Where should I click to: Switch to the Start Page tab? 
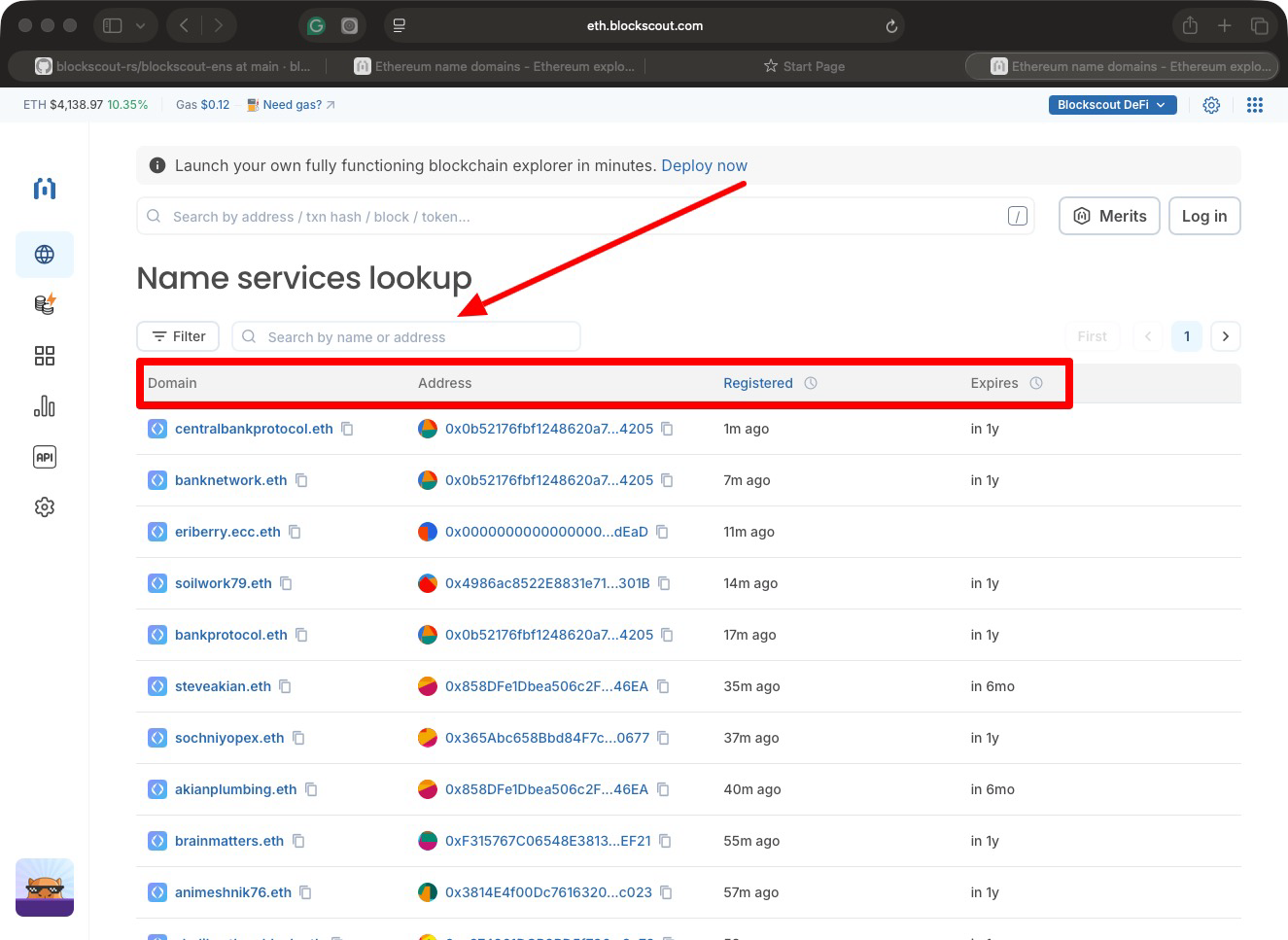click(x=804, y=66)
